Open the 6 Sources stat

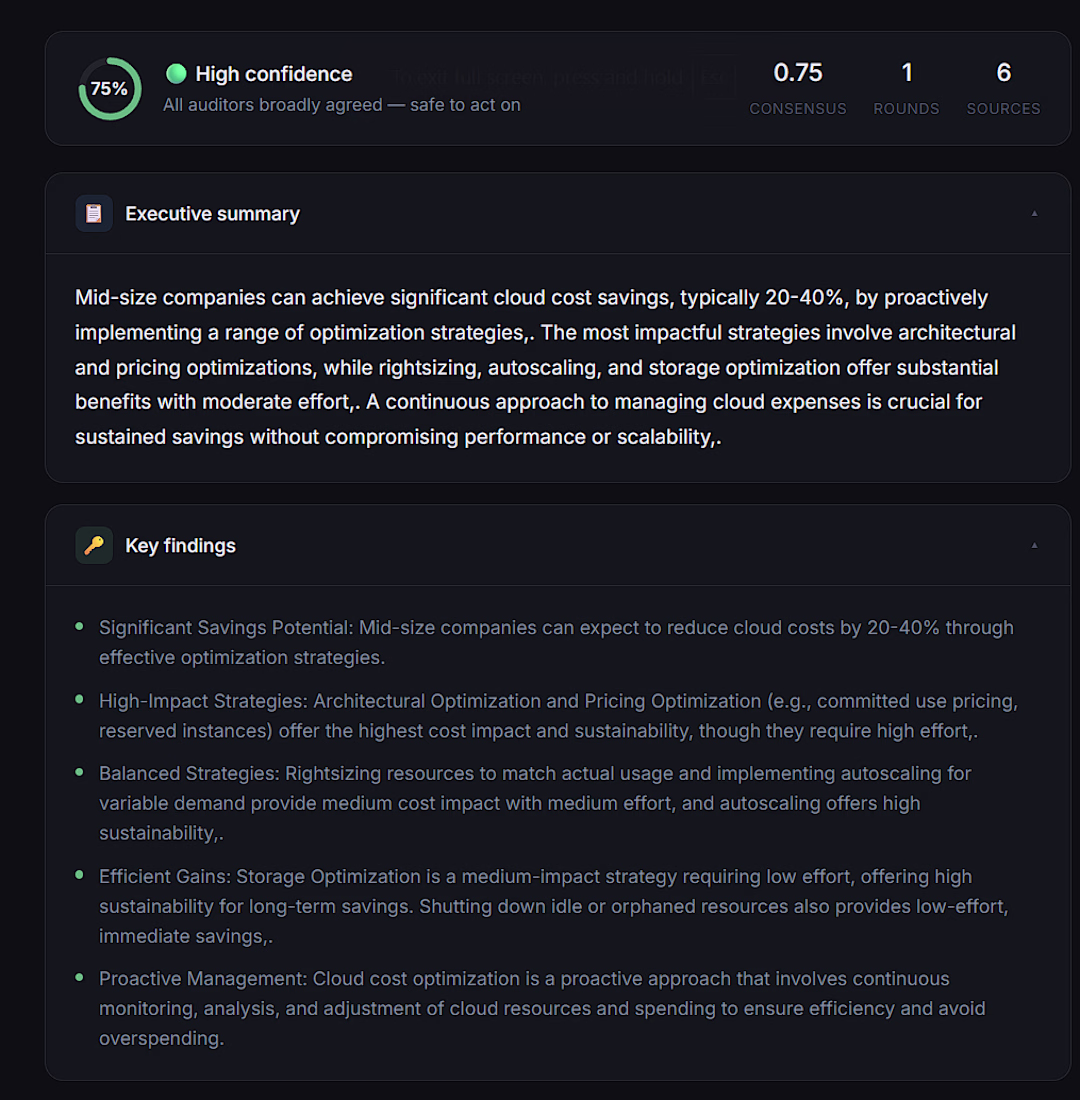1004,88
